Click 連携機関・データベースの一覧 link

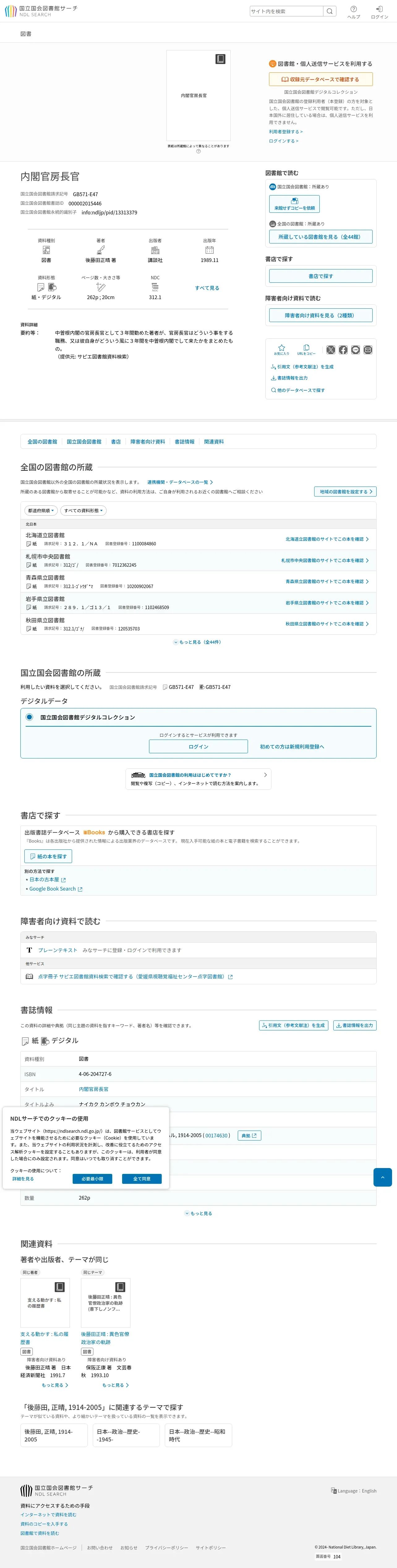180,482
